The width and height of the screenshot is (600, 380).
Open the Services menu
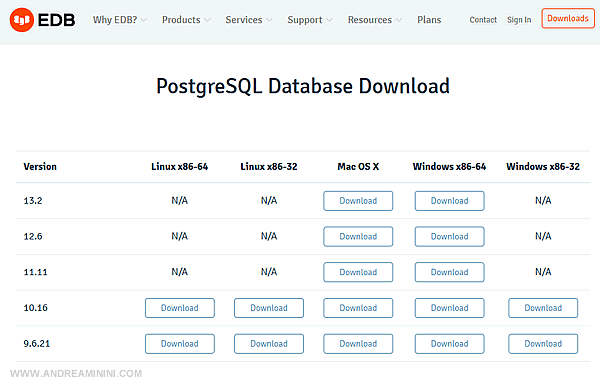244,20
